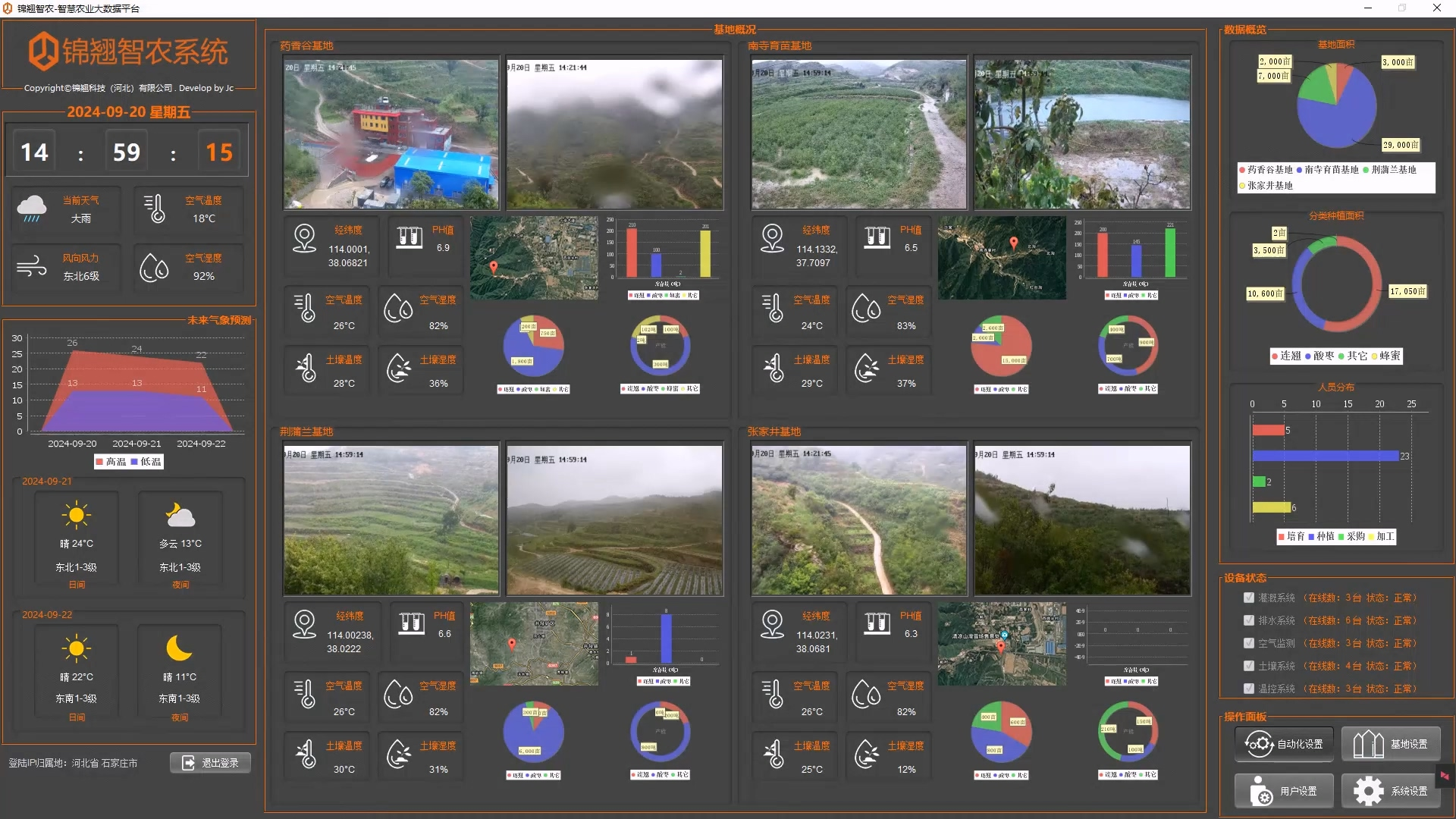Open 用户设置 user settings

1284,791
